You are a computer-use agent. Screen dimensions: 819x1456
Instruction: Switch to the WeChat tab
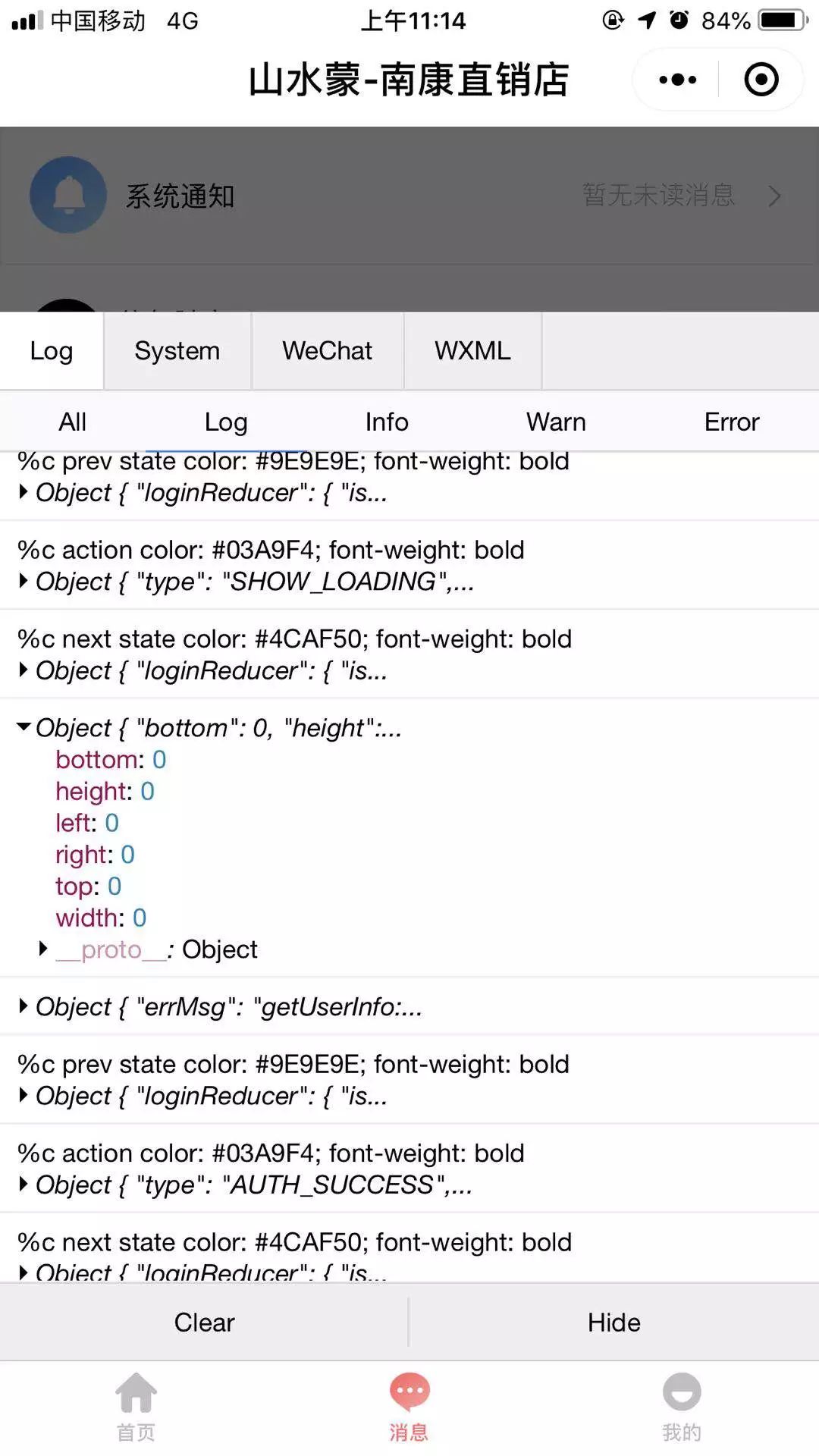[x=328, y=351]
